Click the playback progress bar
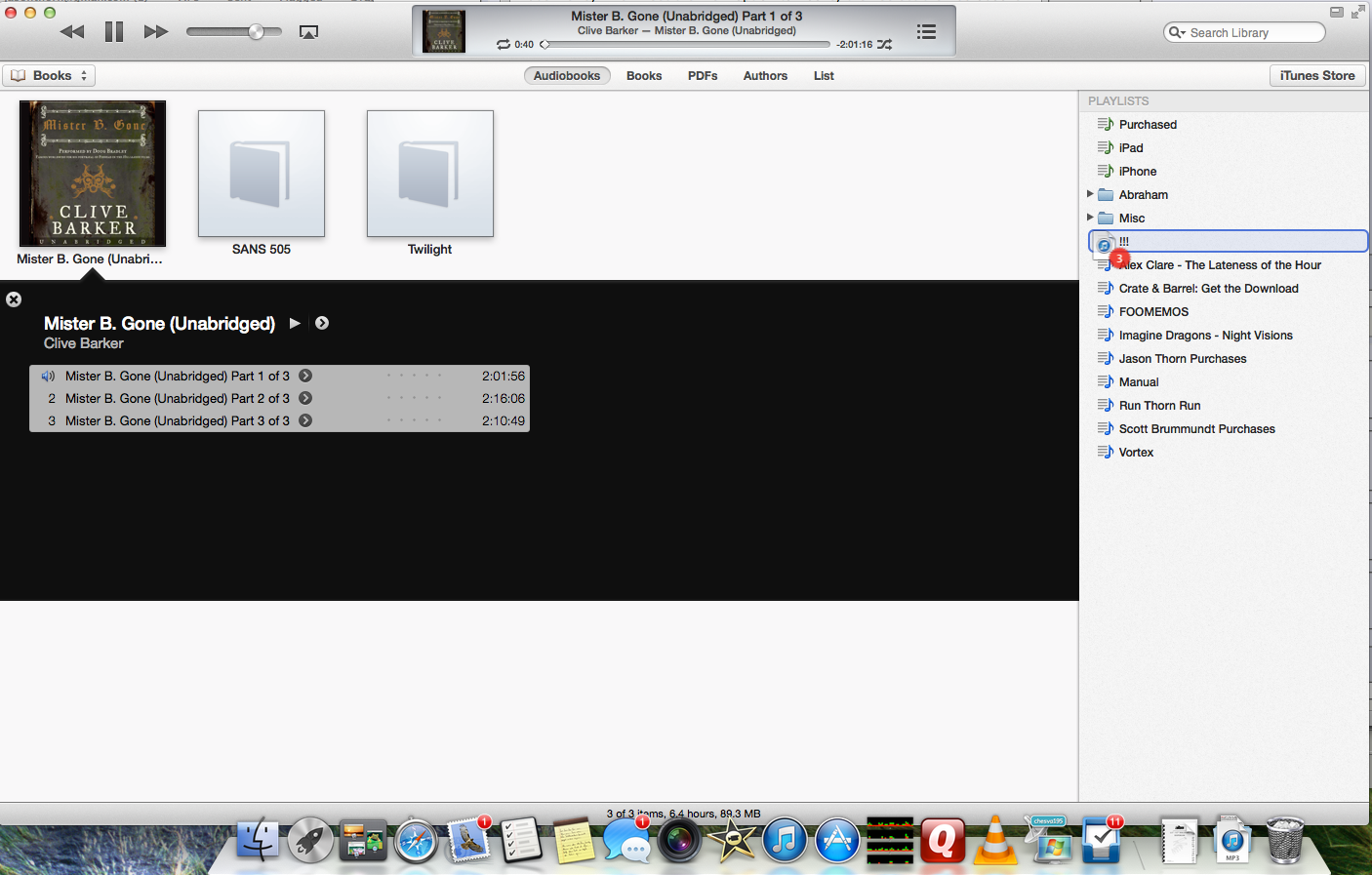Screen dimensions: 1372x875 pos(687,44)
